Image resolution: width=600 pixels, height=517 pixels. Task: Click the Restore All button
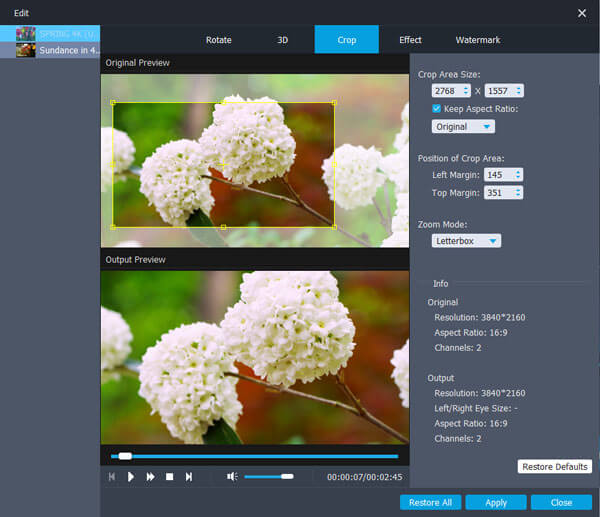pos(430,502)
